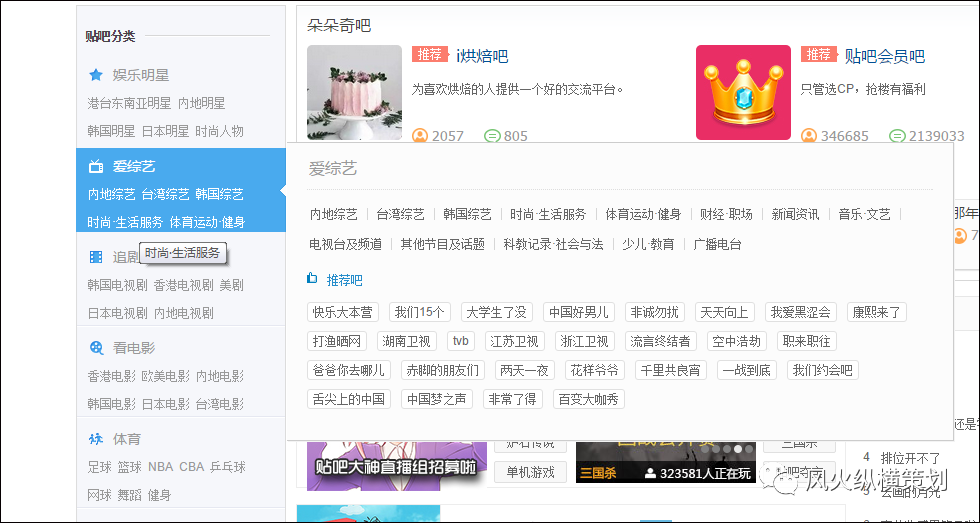Open 台湾综艺 in the blue sidebar section
980x523 pixels.
[x=166, y=194]
